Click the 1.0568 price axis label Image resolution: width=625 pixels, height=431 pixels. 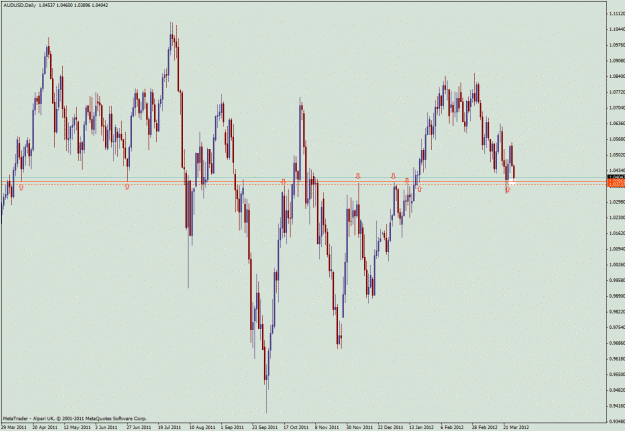click(617, 139)
